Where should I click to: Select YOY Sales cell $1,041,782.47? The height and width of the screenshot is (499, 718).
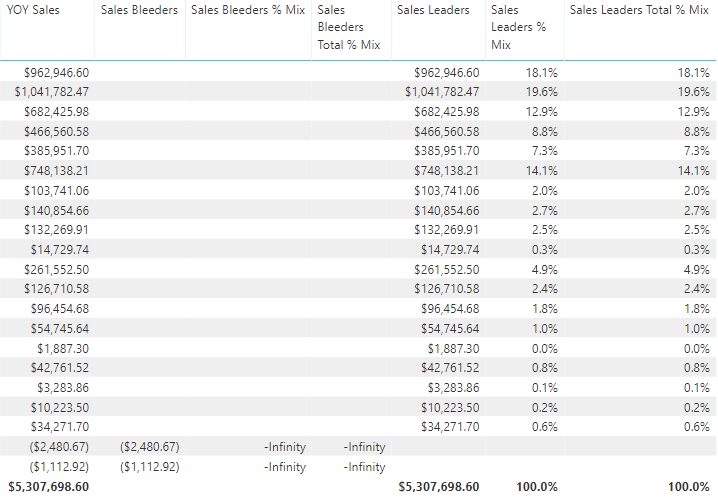point(52,92)
